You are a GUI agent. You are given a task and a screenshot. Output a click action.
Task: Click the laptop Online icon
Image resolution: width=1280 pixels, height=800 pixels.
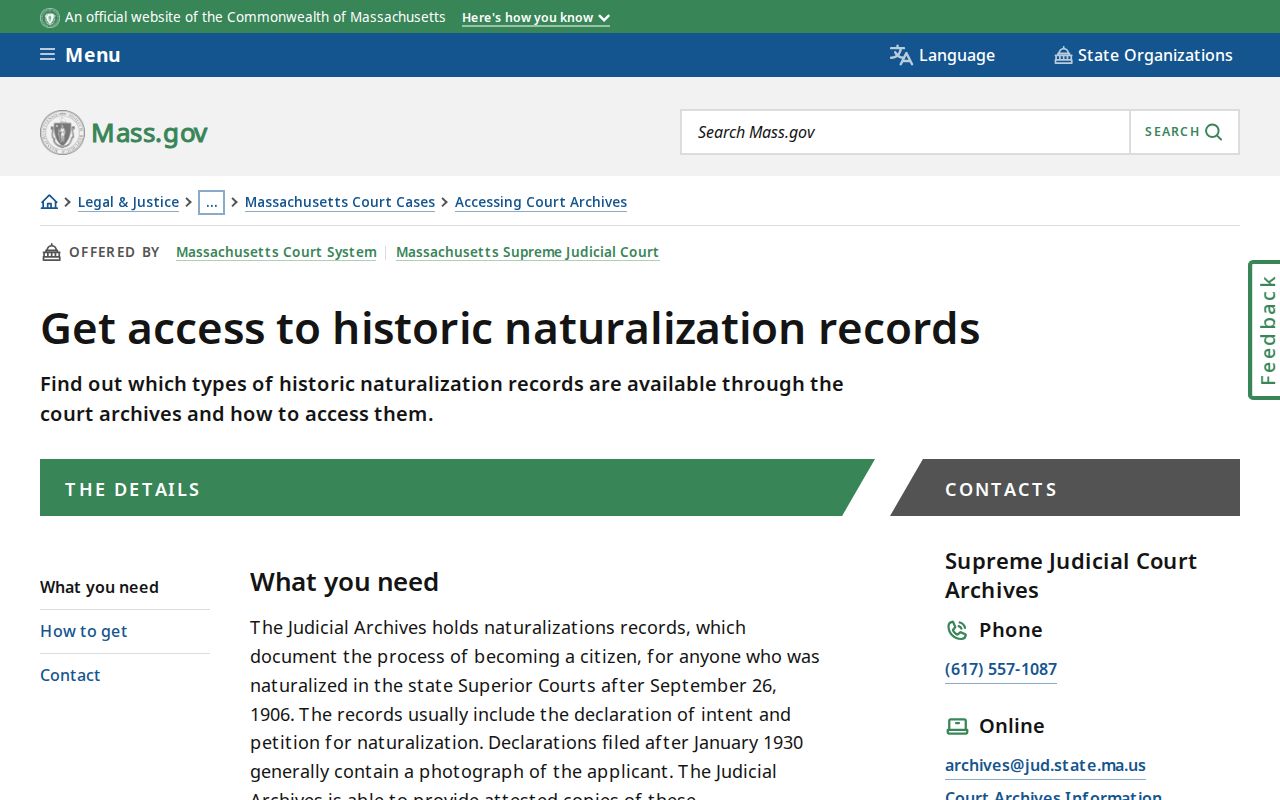point(957,726)
